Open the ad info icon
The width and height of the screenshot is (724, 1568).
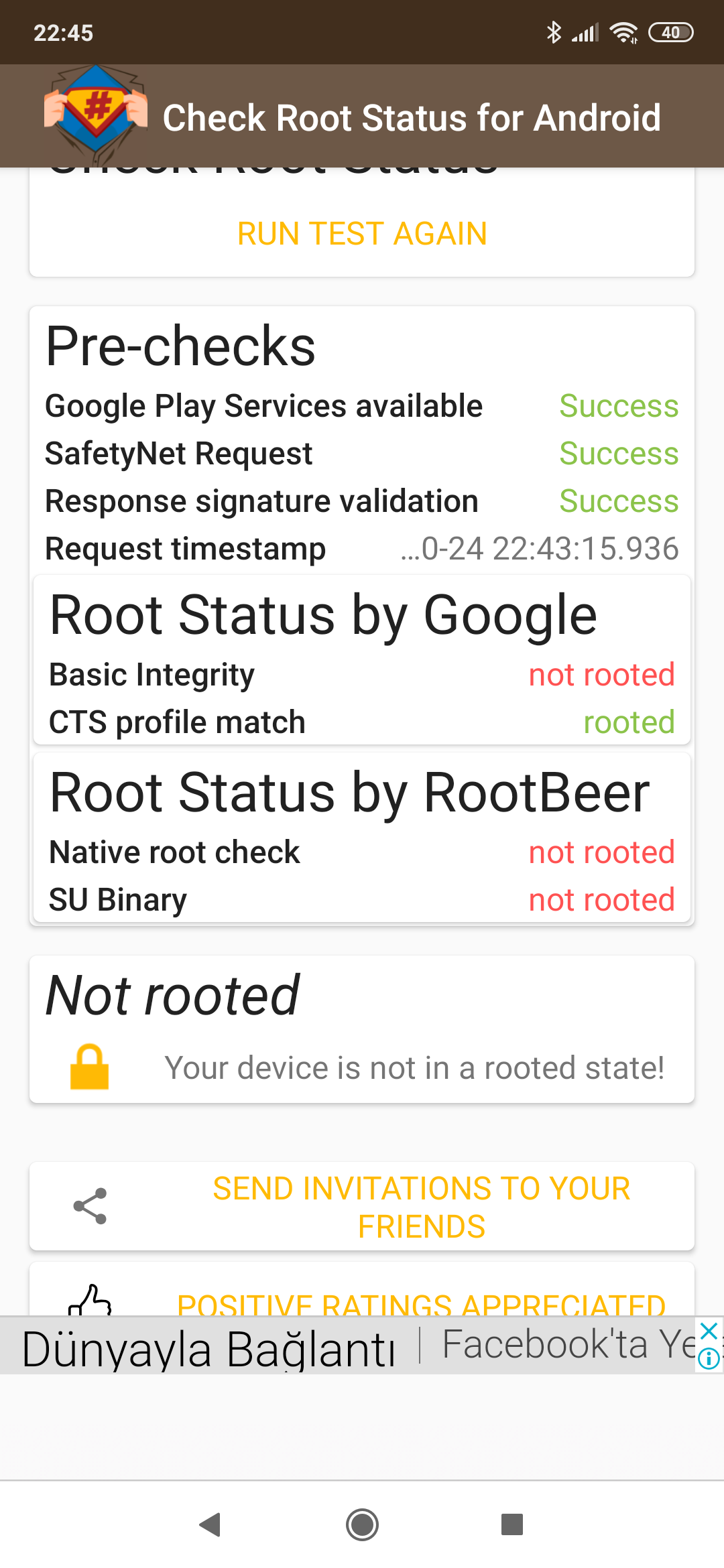pyautogui.click(x=709, y=1358)
